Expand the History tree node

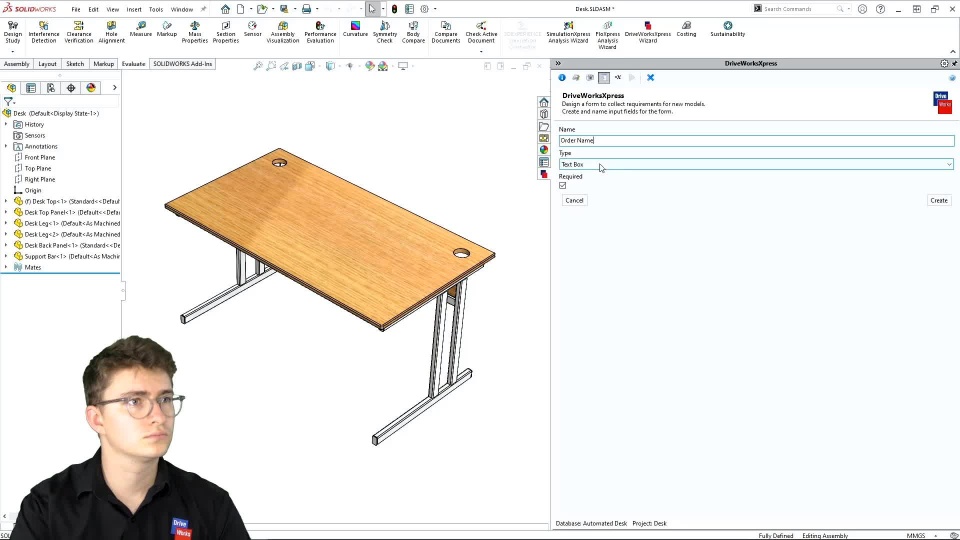[x=6, y=124]
